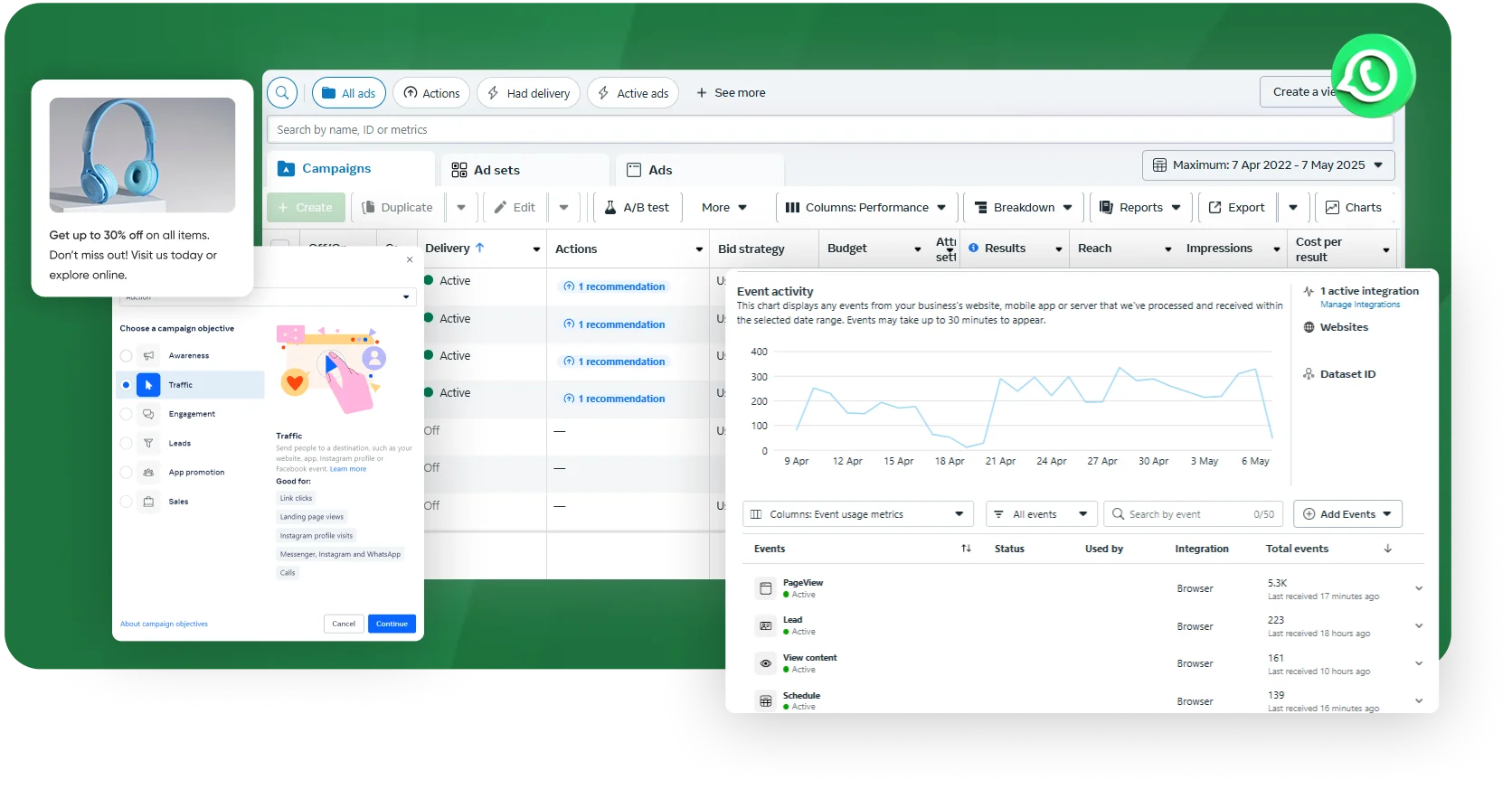Screen dimensions: 1512x789
Task: Open the date range dropdown
Action: pyautogui.click(x=1268, y=165)
